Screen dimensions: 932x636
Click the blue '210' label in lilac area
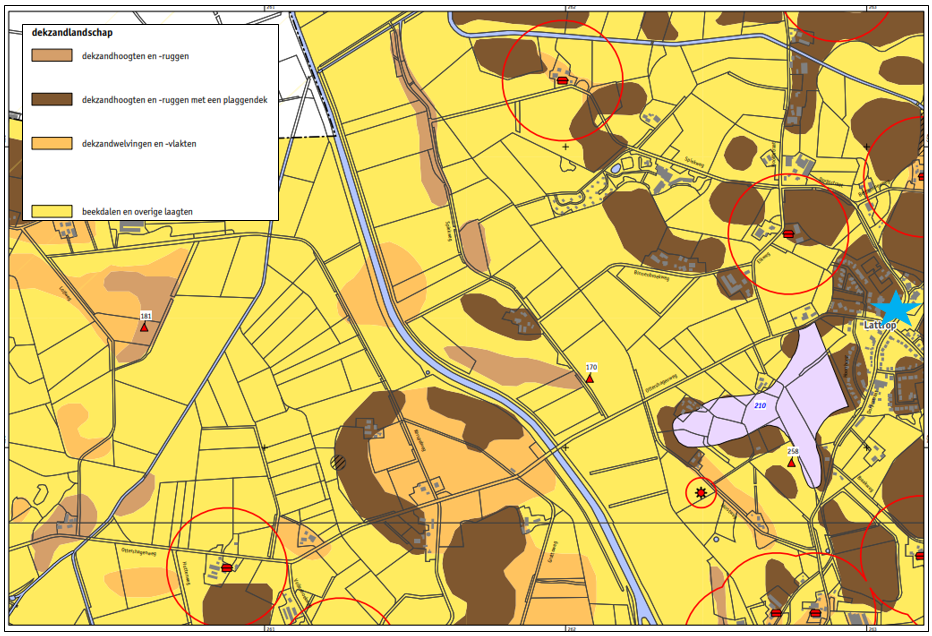click(760, 405)
